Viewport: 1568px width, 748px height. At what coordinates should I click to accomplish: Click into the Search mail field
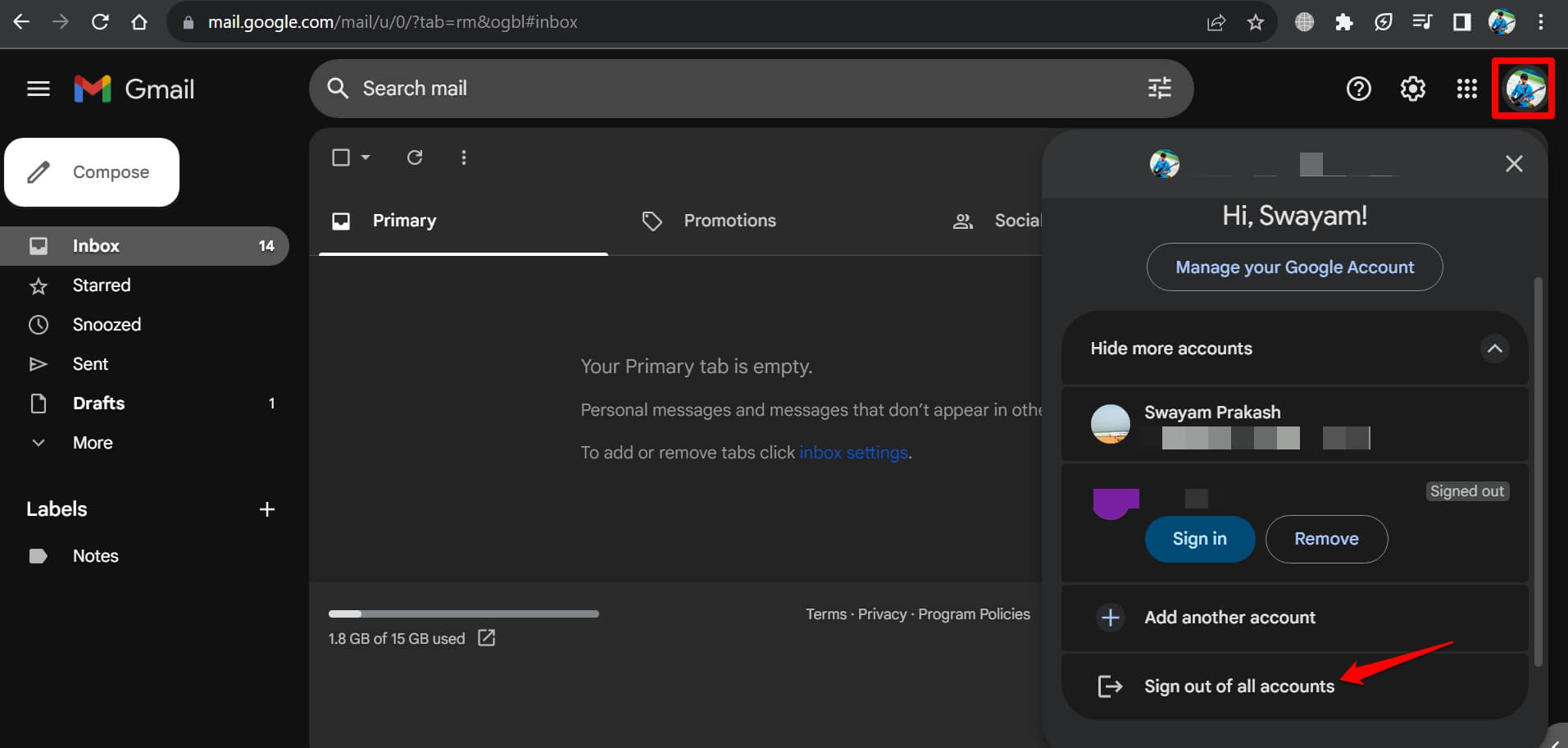pos(738,89)
